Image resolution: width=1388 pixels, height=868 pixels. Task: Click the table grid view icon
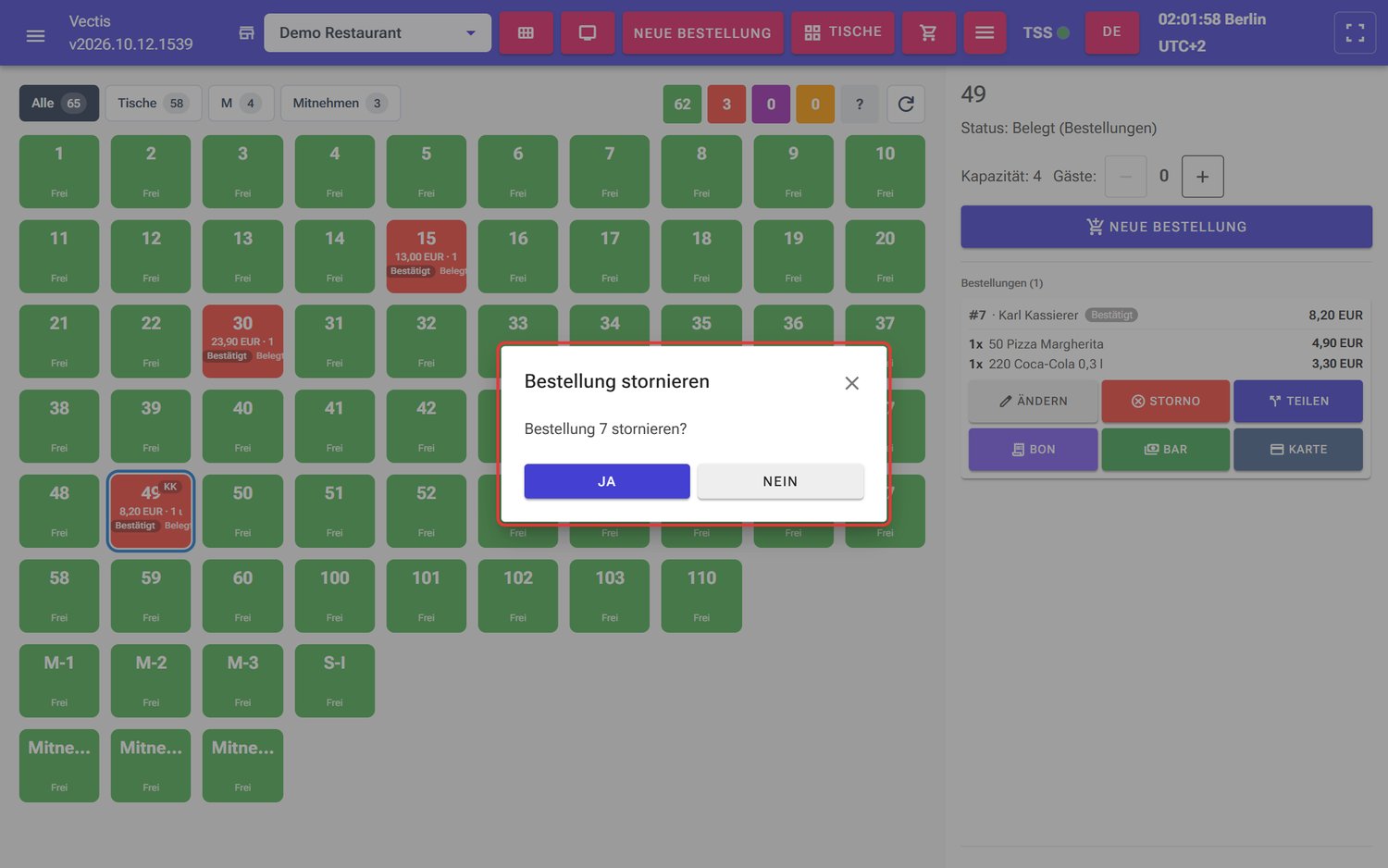click(x=526, y=32)
